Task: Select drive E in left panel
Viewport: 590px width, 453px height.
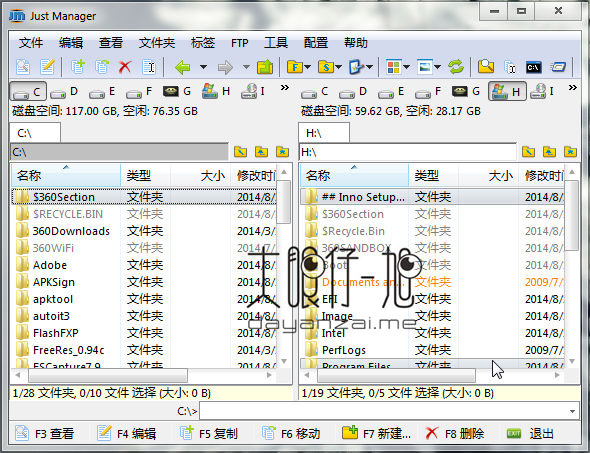Action: tap(102, 91)
